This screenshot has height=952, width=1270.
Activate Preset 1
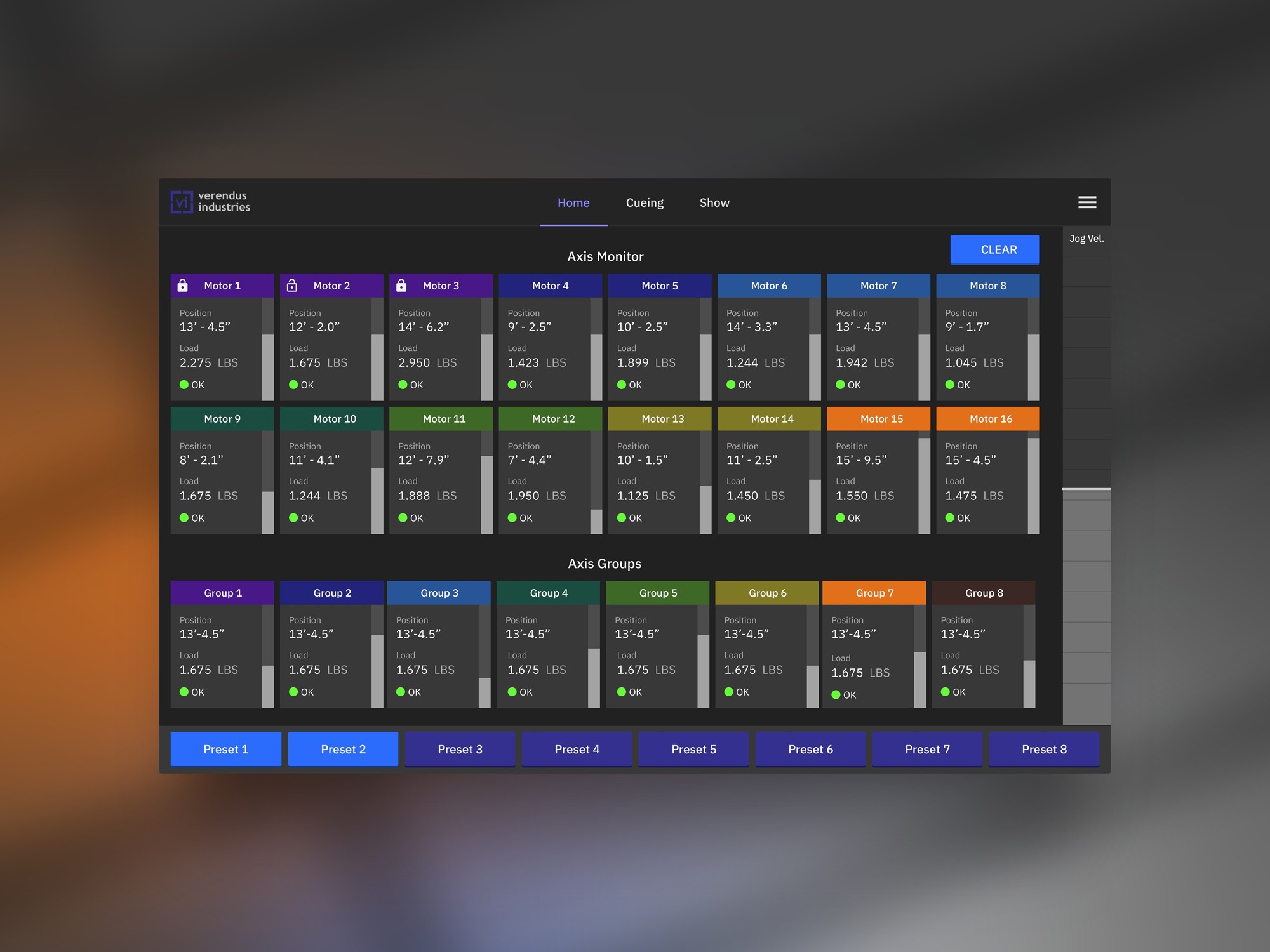pos(225,749)
